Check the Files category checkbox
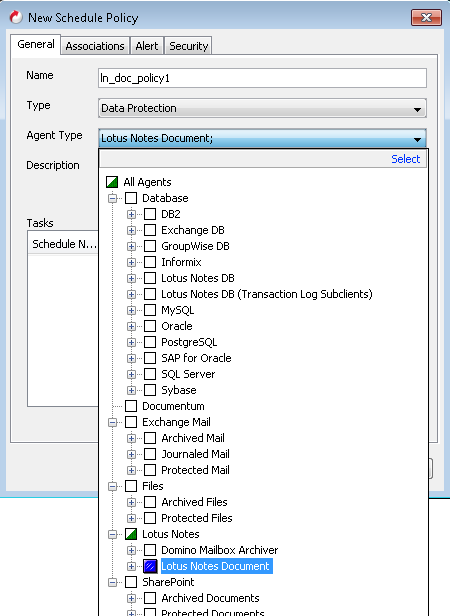450x616 pixels. 131,486
